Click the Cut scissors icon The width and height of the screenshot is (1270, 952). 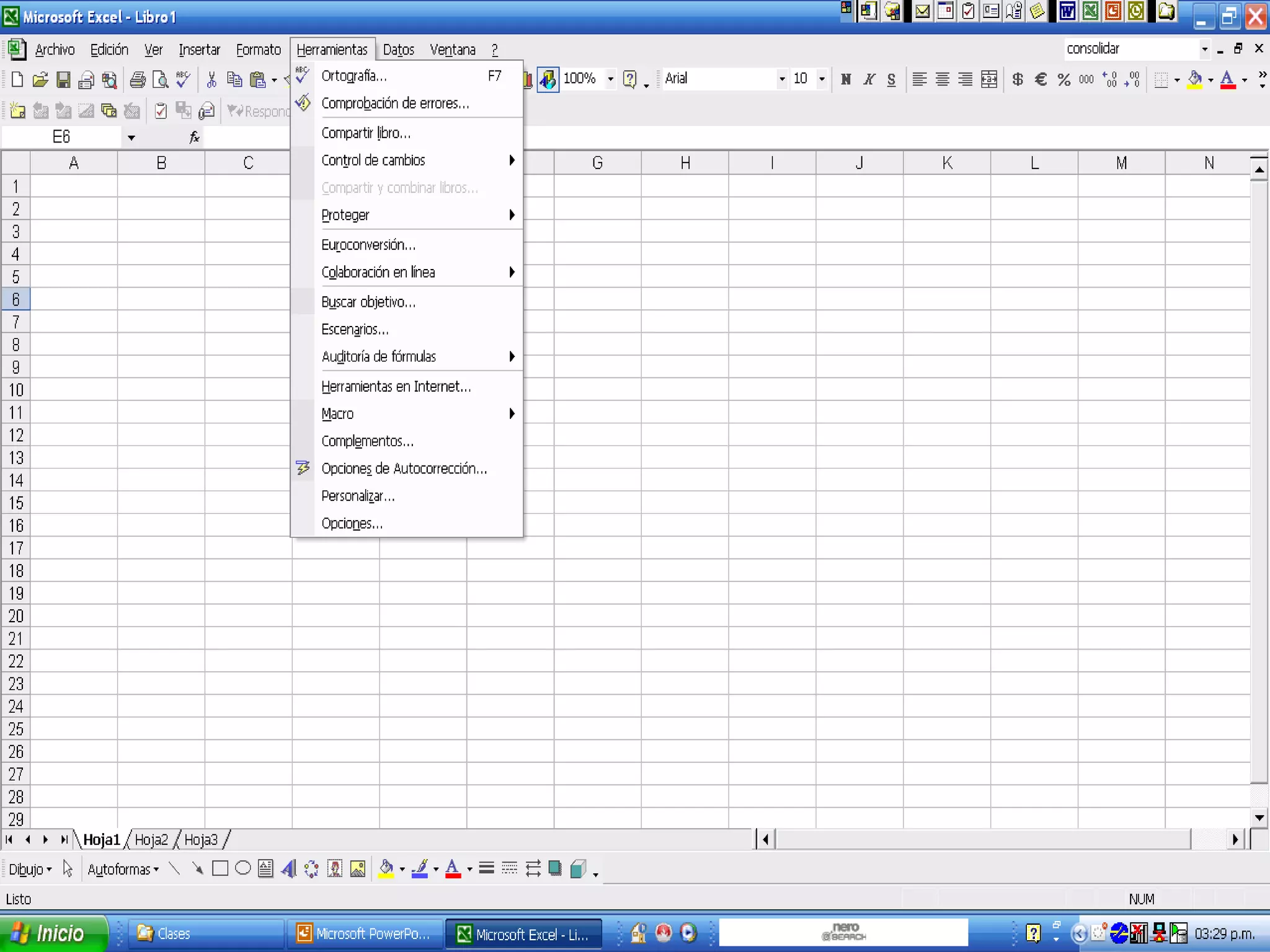click(211, 79)
